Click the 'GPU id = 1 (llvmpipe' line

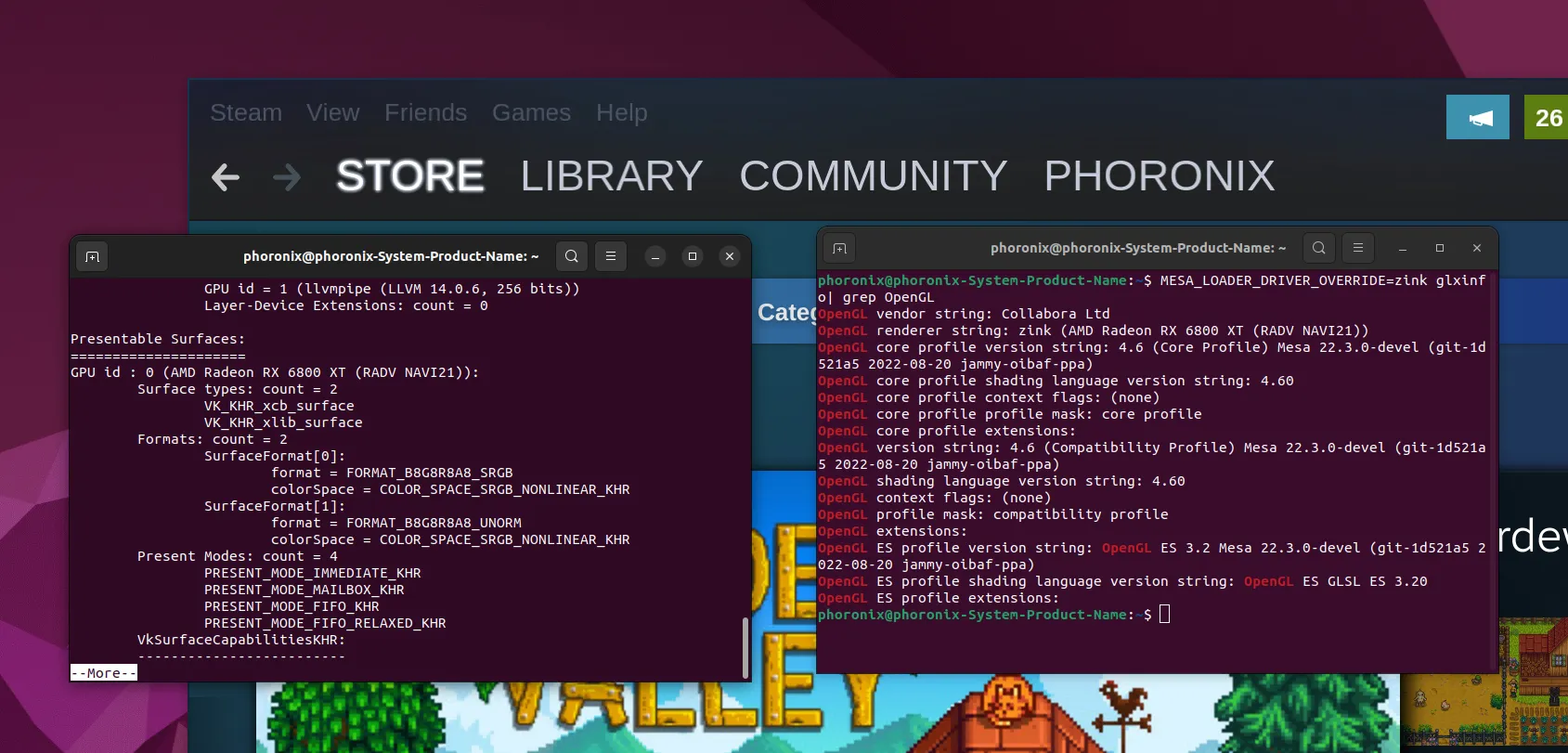pyautogui.click(x=392, y=289)
